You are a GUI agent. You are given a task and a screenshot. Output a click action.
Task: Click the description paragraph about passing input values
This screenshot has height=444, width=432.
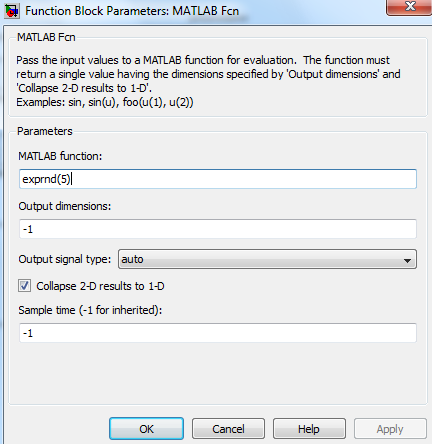(208, 81)
